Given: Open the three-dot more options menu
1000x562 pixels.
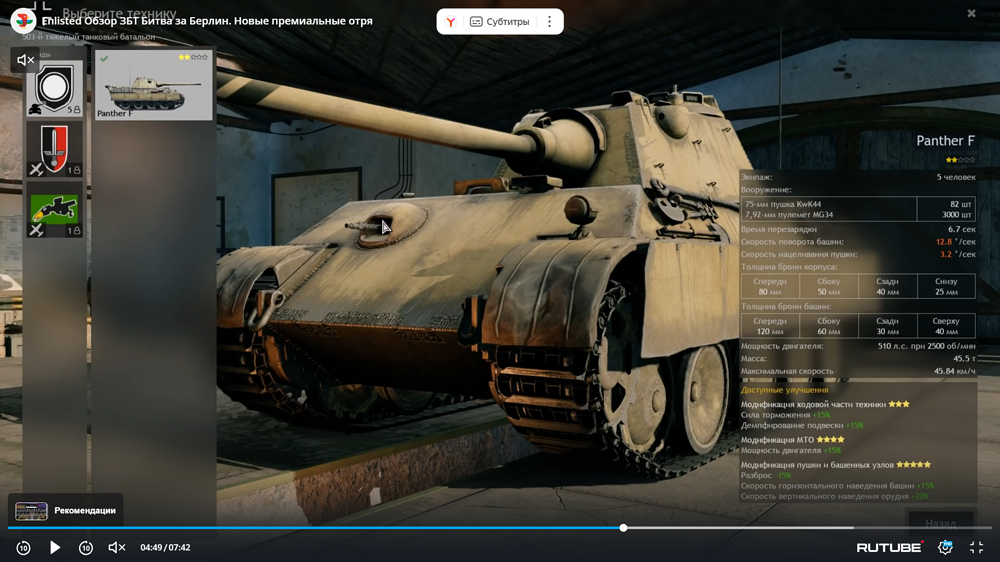Looking at the screenshot, I should (549, 22).
